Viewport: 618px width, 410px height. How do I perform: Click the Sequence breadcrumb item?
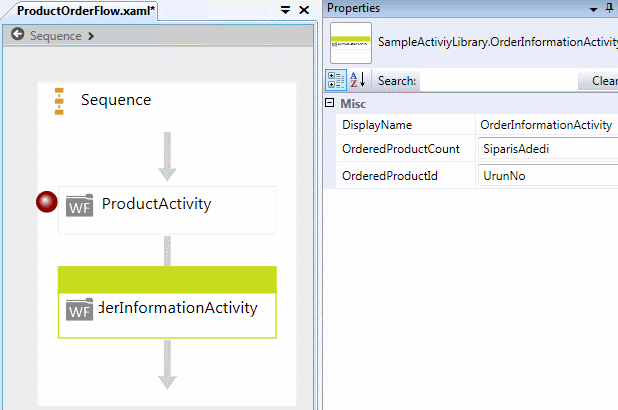click(56, 35)
